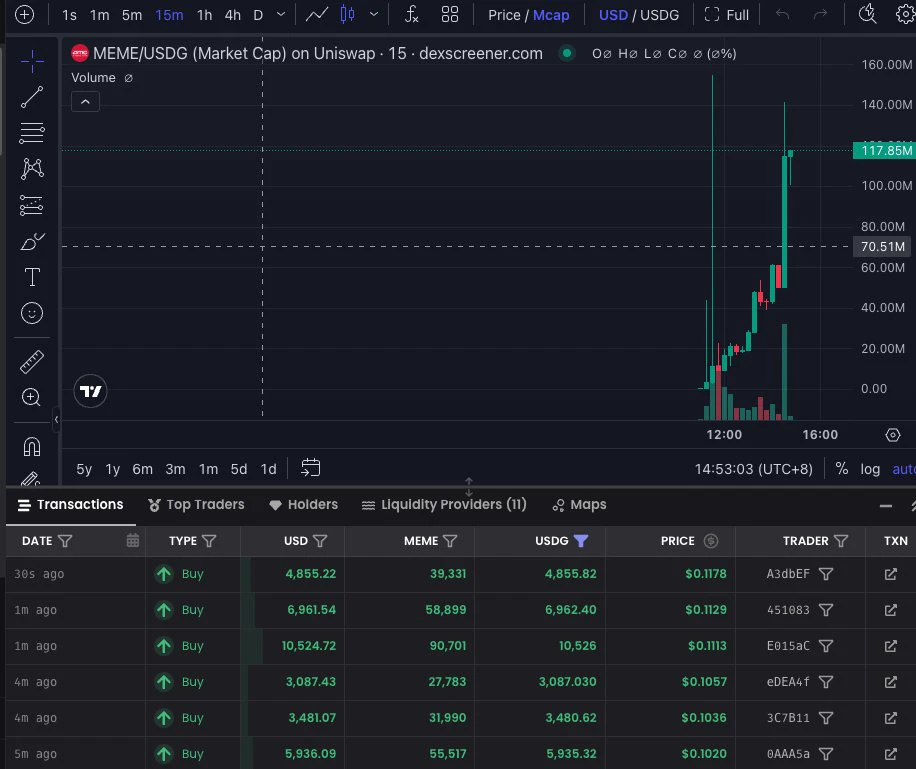Viewport: 916px width, 769px height.
Task: Open the time axis settings gear
Action: click(893, 435)
